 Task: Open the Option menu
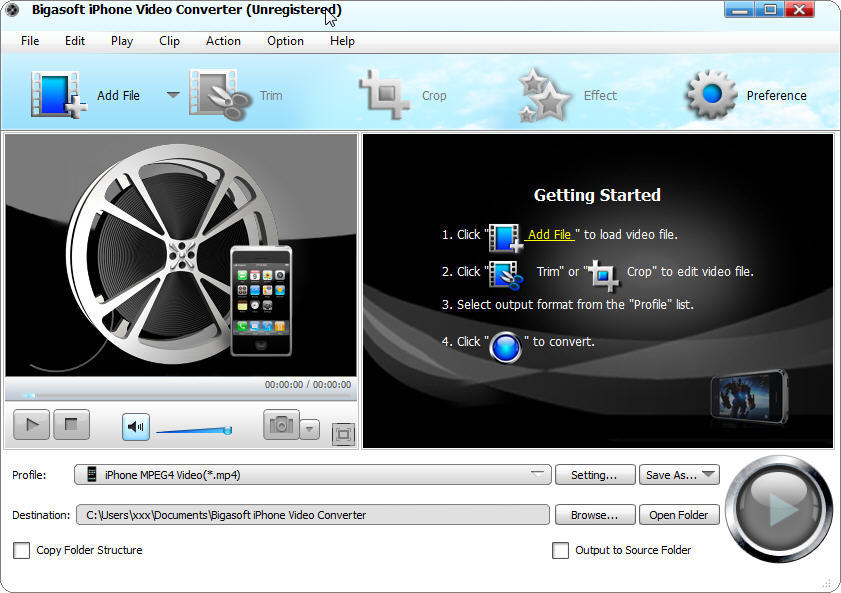(x=285, y=41)
